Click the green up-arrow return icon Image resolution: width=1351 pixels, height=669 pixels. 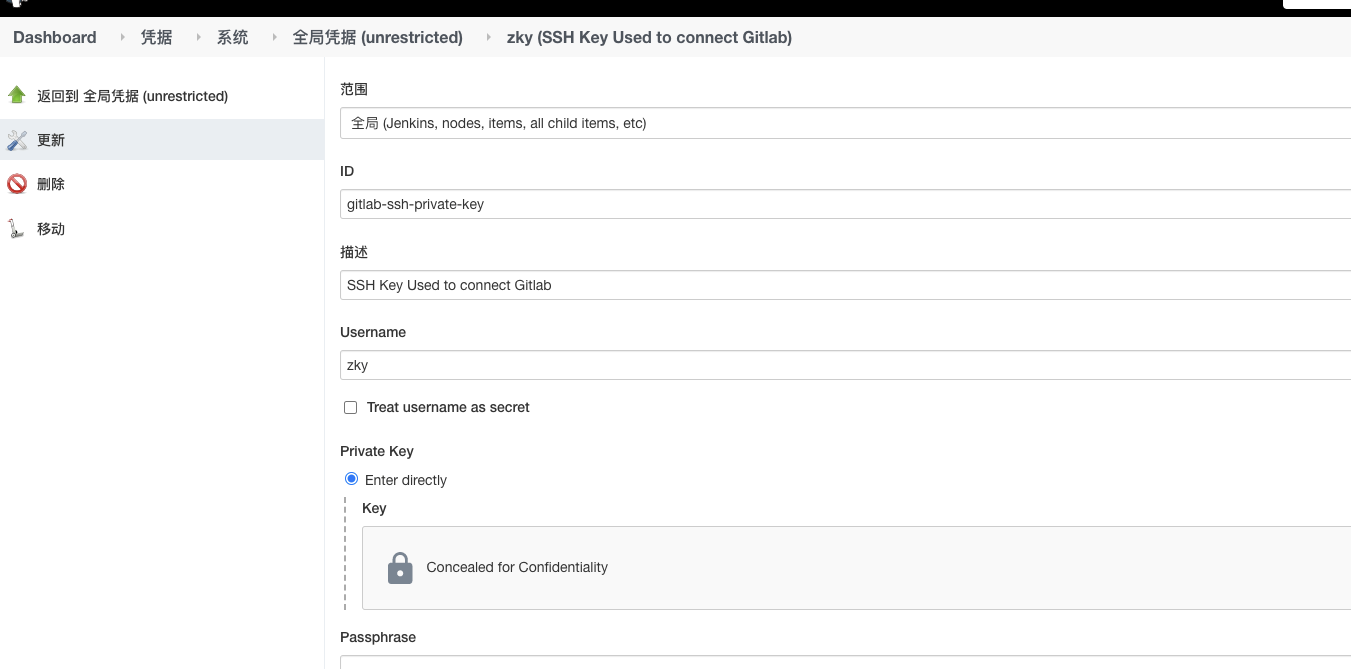click(17, 95)
